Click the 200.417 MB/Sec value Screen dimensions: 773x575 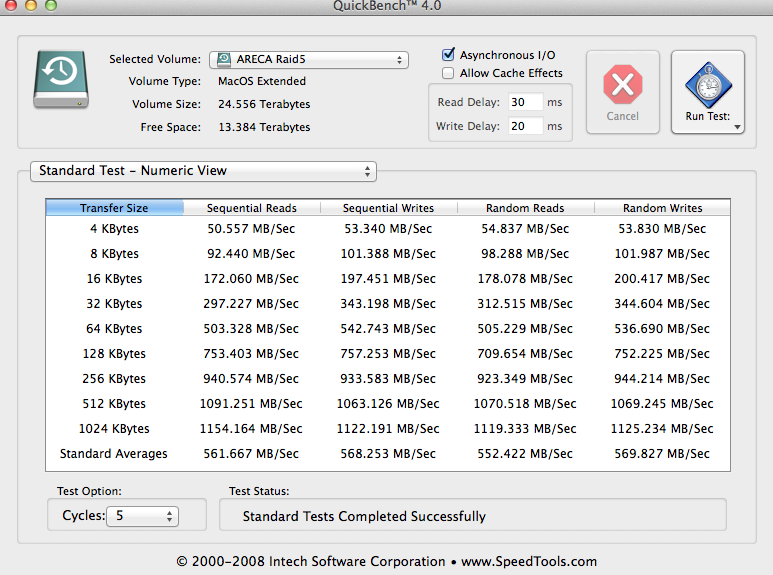pyautogui.click(x=662, y=279)
